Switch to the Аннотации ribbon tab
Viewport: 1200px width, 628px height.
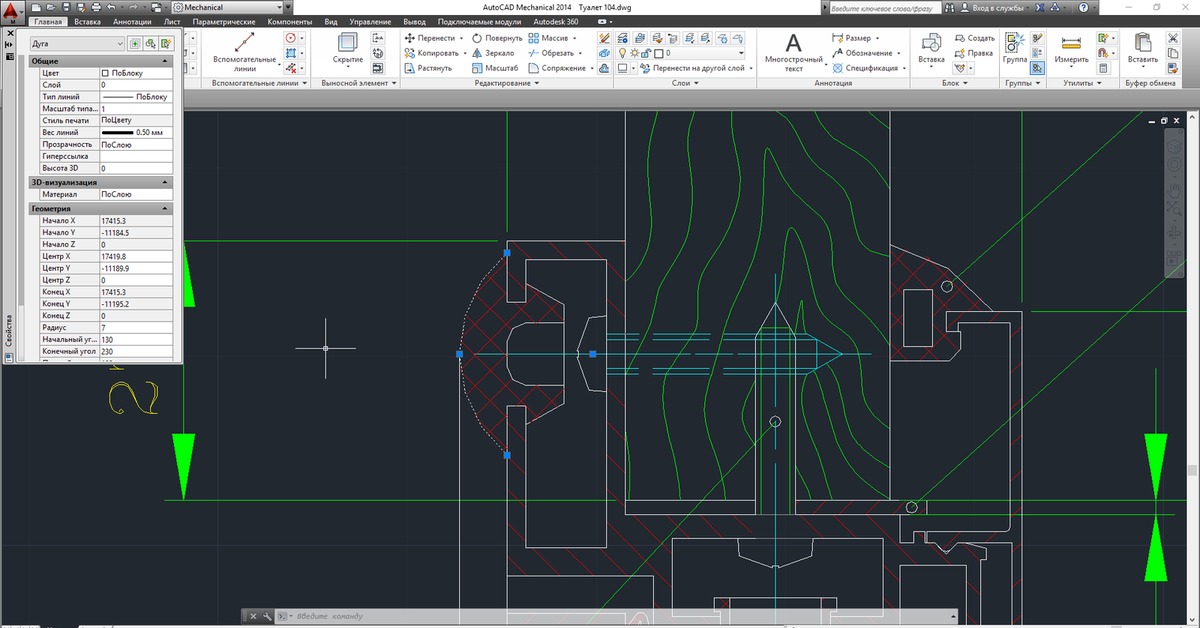click(132, 21)
